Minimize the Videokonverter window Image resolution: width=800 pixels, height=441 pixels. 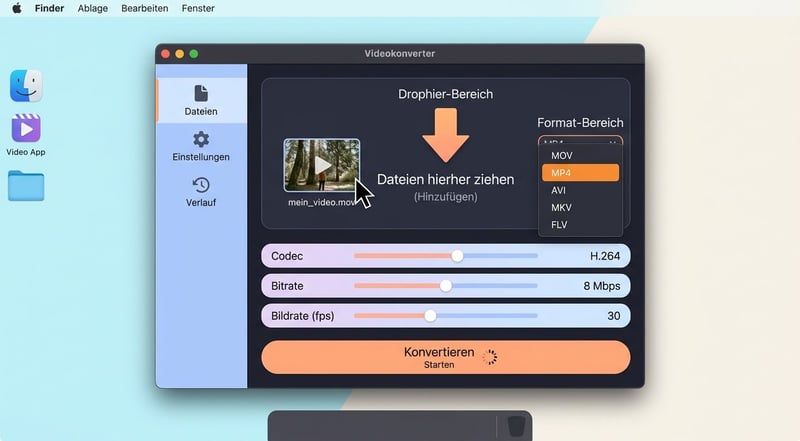tap(180, 54)
